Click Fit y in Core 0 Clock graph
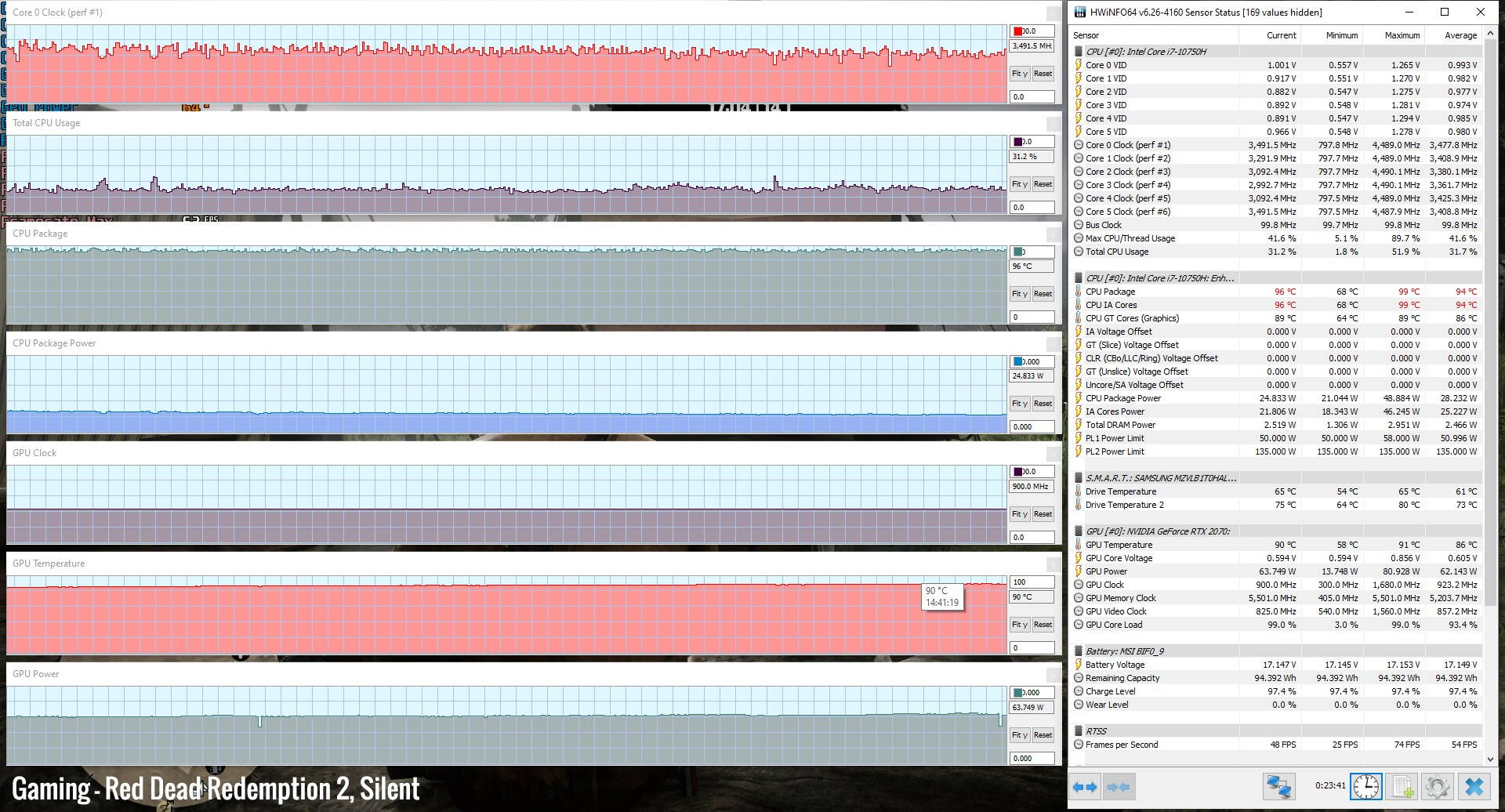Image resolution: width=1505 pixels, height=812 pixels. click(1019, 74)
